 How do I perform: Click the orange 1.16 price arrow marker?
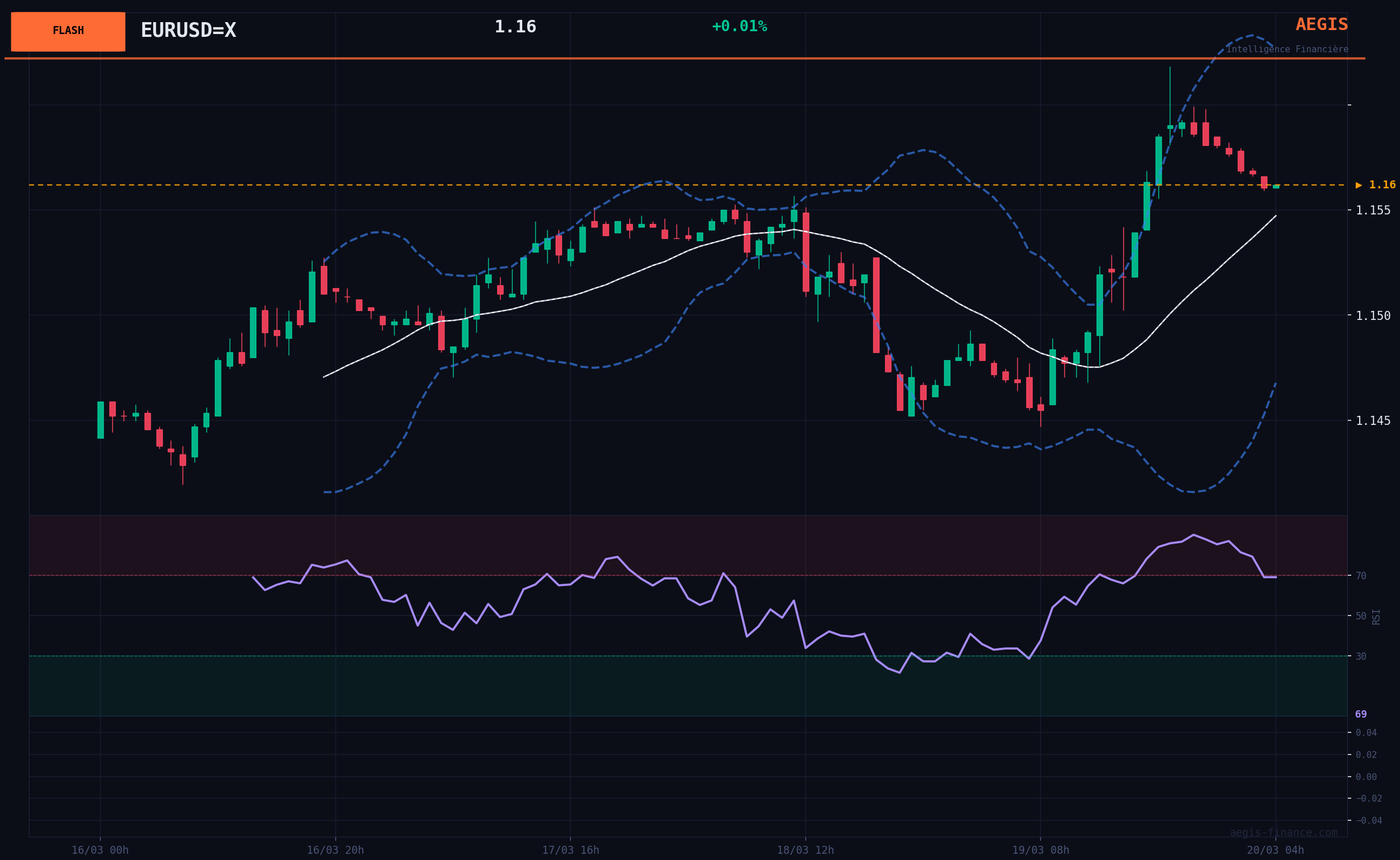point(1375,185)
